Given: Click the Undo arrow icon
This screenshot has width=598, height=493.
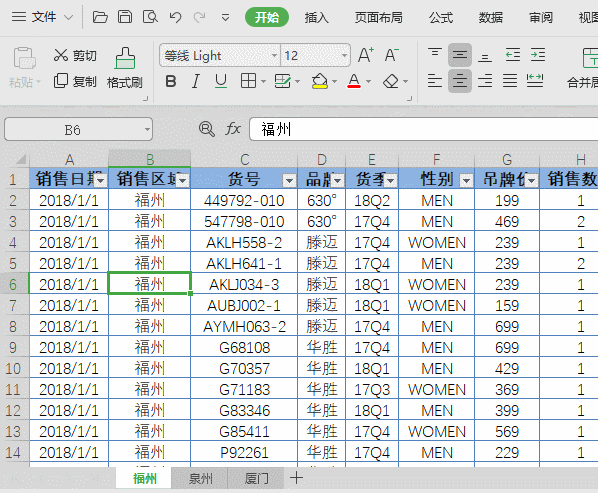Looking at the screenshot, I should [175, 17].
